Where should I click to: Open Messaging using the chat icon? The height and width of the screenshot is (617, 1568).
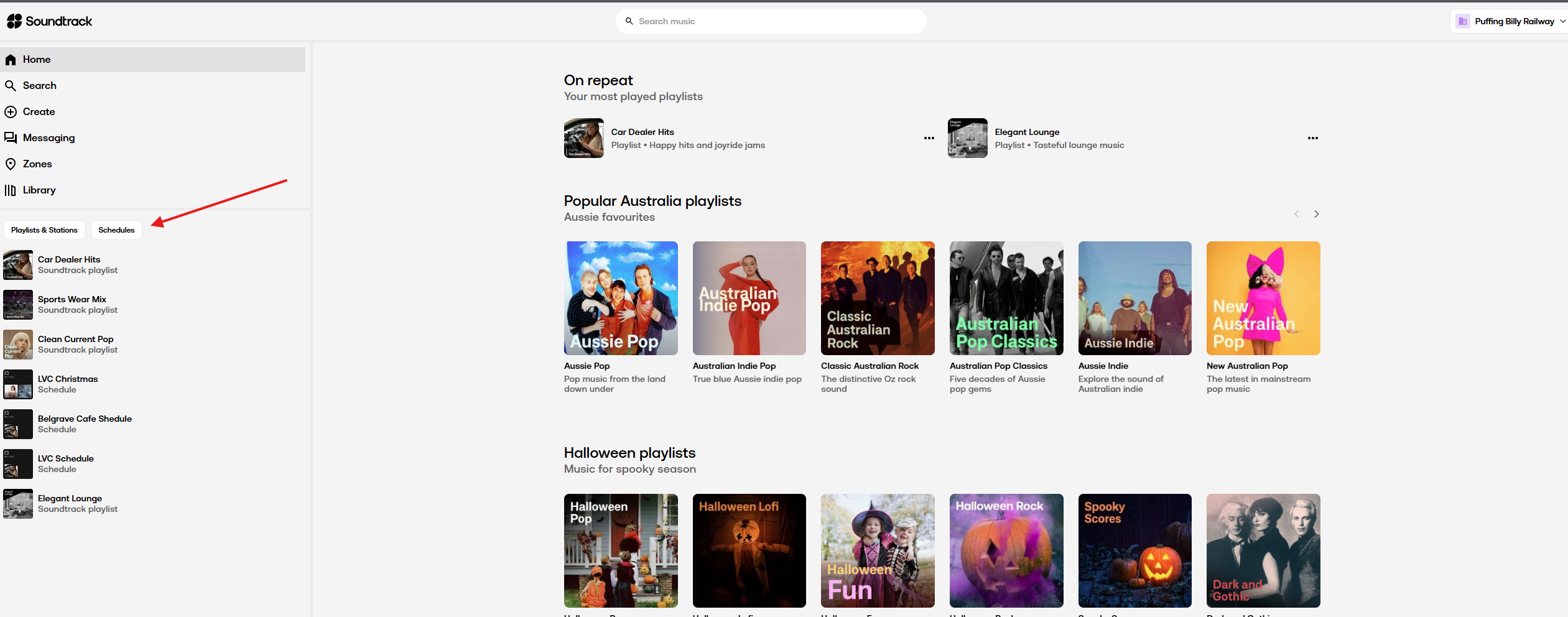[x=11, y=138]
